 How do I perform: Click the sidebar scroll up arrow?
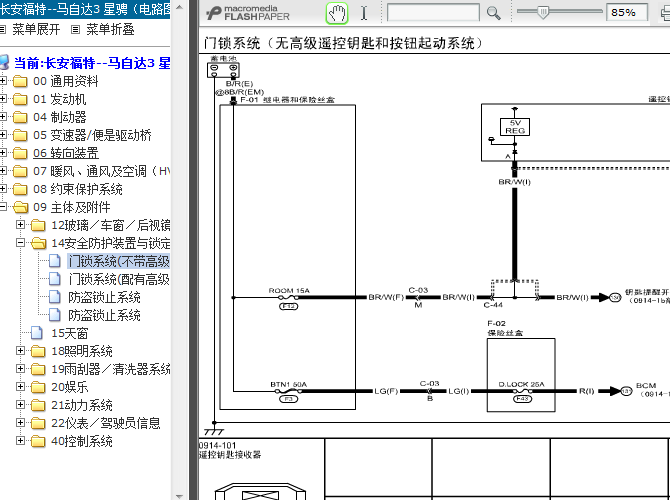pyautogui.click(x=179, y=7)
